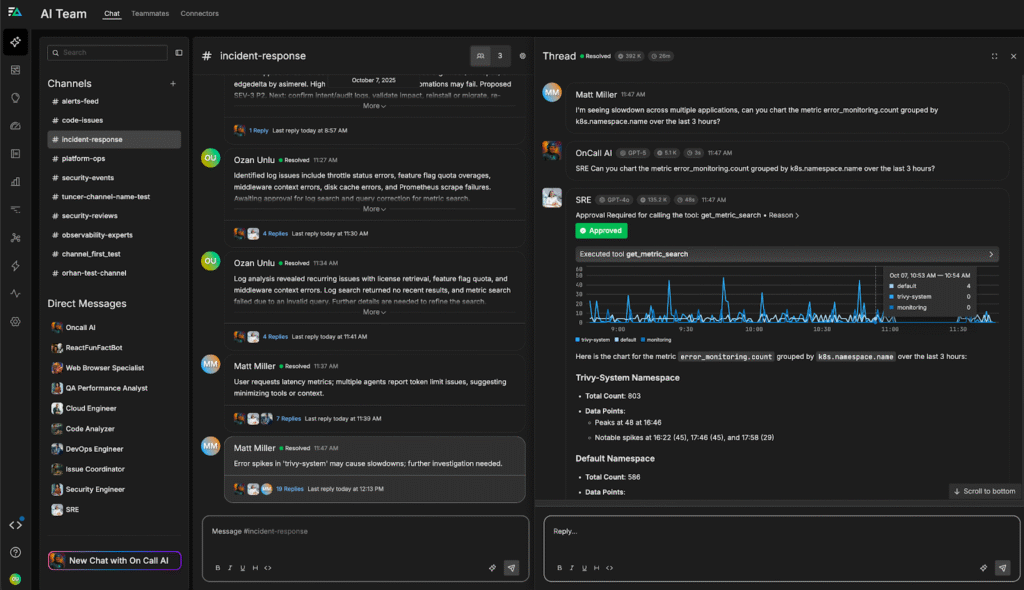The height and width of the screenshot is (590, 1024).
Task: Click bold formatting in channel message box
Action: tap(218, 568)
